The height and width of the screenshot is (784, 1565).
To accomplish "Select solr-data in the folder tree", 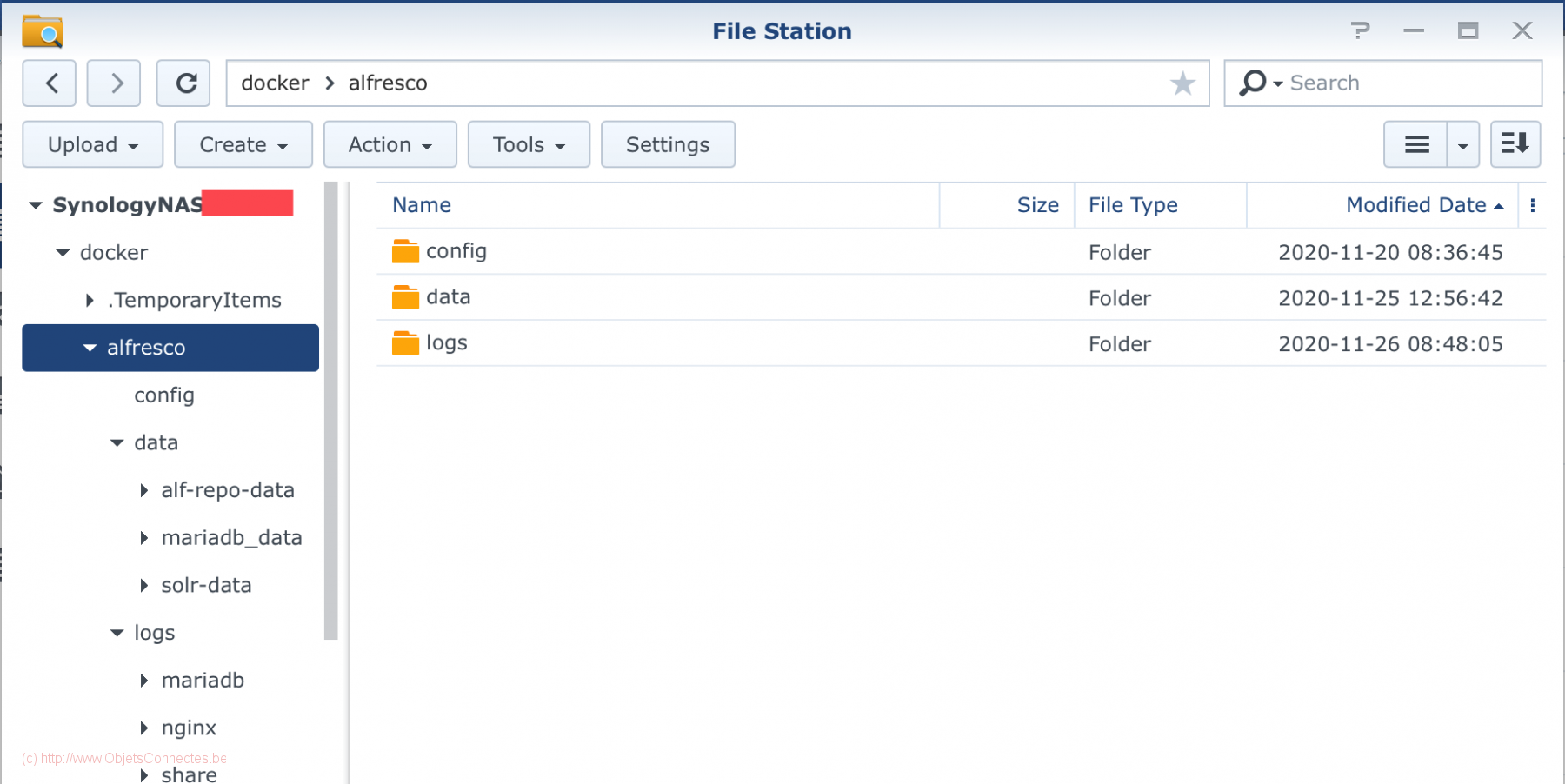I will (207, 586).
